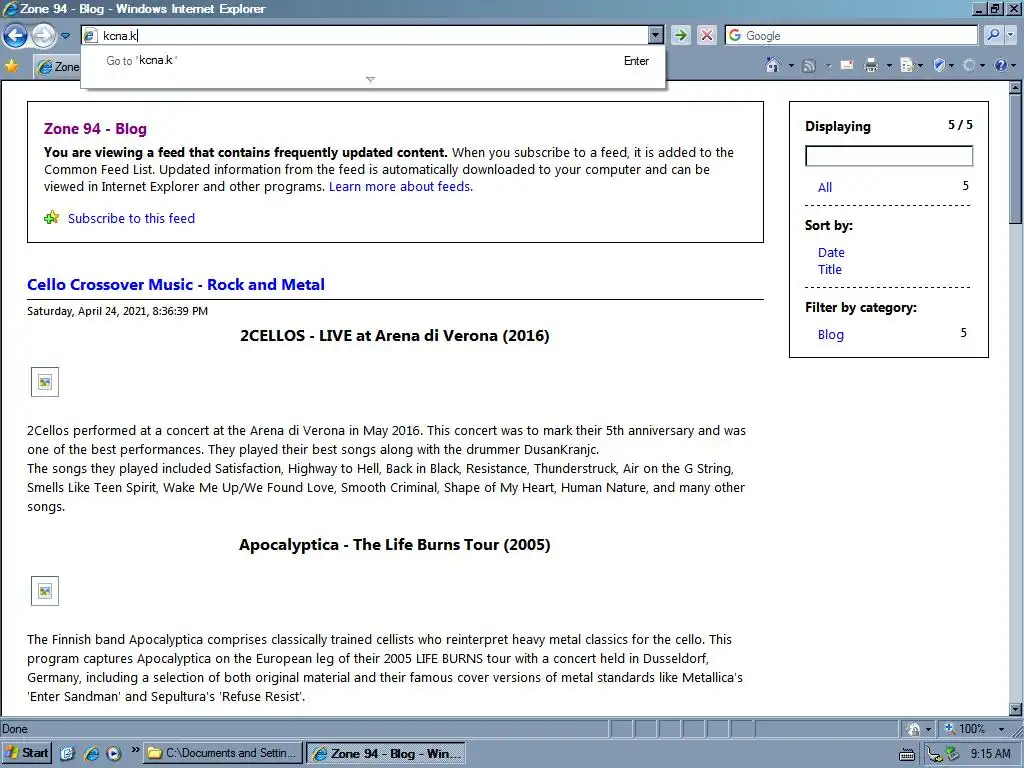The width and height of the screenshot is (1024, 768).
Task: Click 'Learn more about feeds' link
Action: click(x=400, y=187)
